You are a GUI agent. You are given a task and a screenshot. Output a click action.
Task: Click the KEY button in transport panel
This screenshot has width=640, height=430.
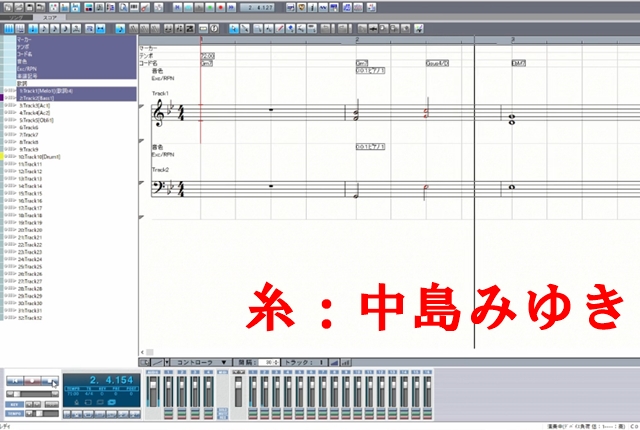pos(14,404)
